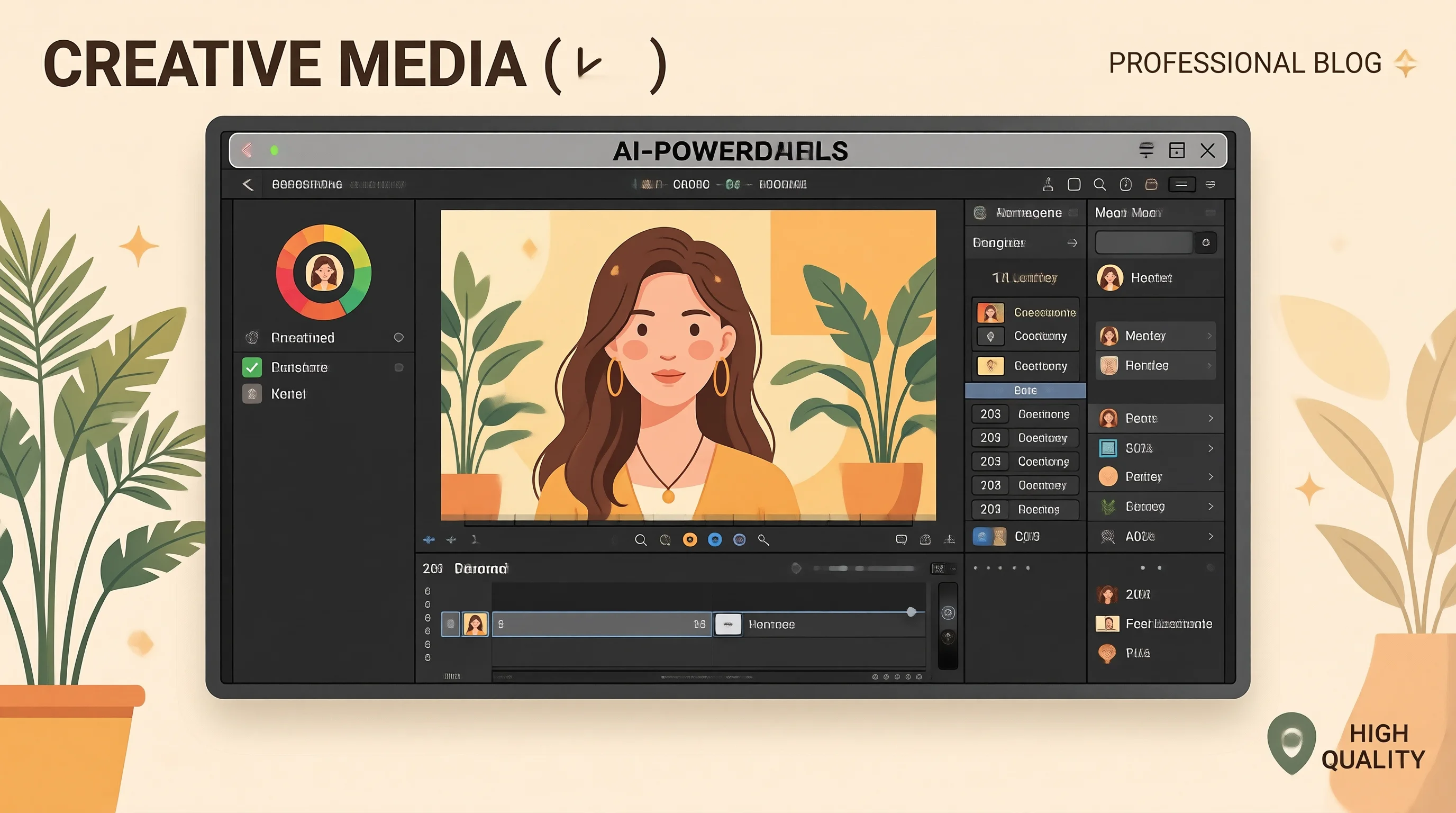Select the 203 Goentione row
The width and height of the screenshot is (1456, 813).
(1025, 414)
